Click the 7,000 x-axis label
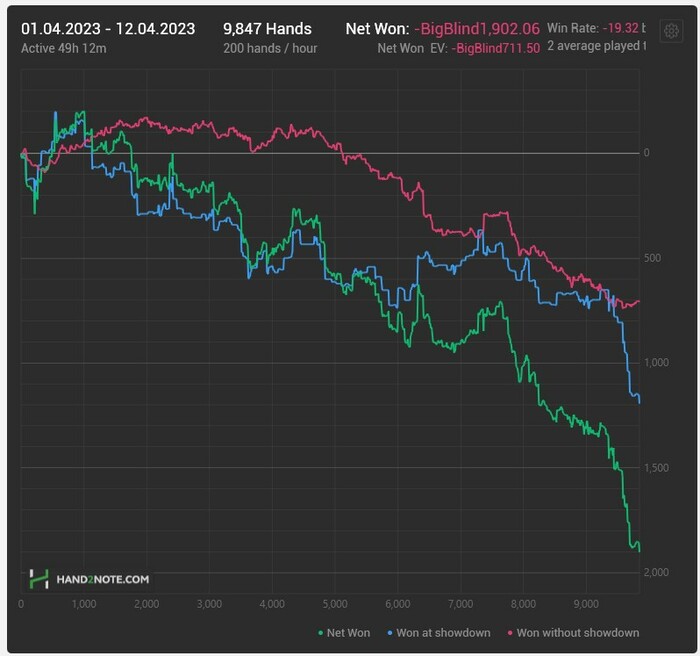Image resolution: width=700 pixels, height=656 pixels. click(461, 604)
